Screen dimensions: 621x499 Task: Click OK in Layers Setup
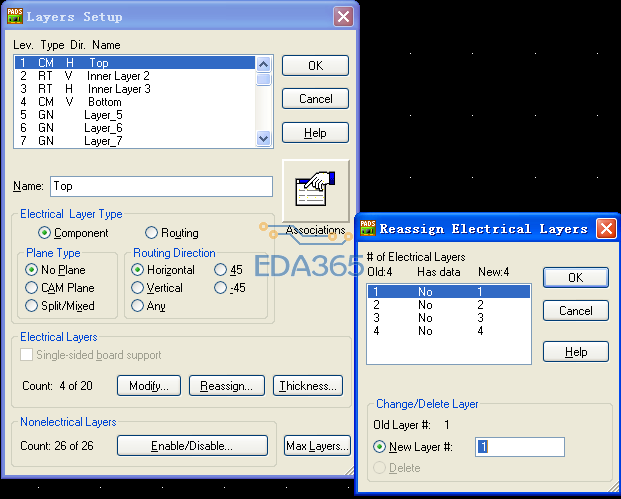tap(315, 65)
